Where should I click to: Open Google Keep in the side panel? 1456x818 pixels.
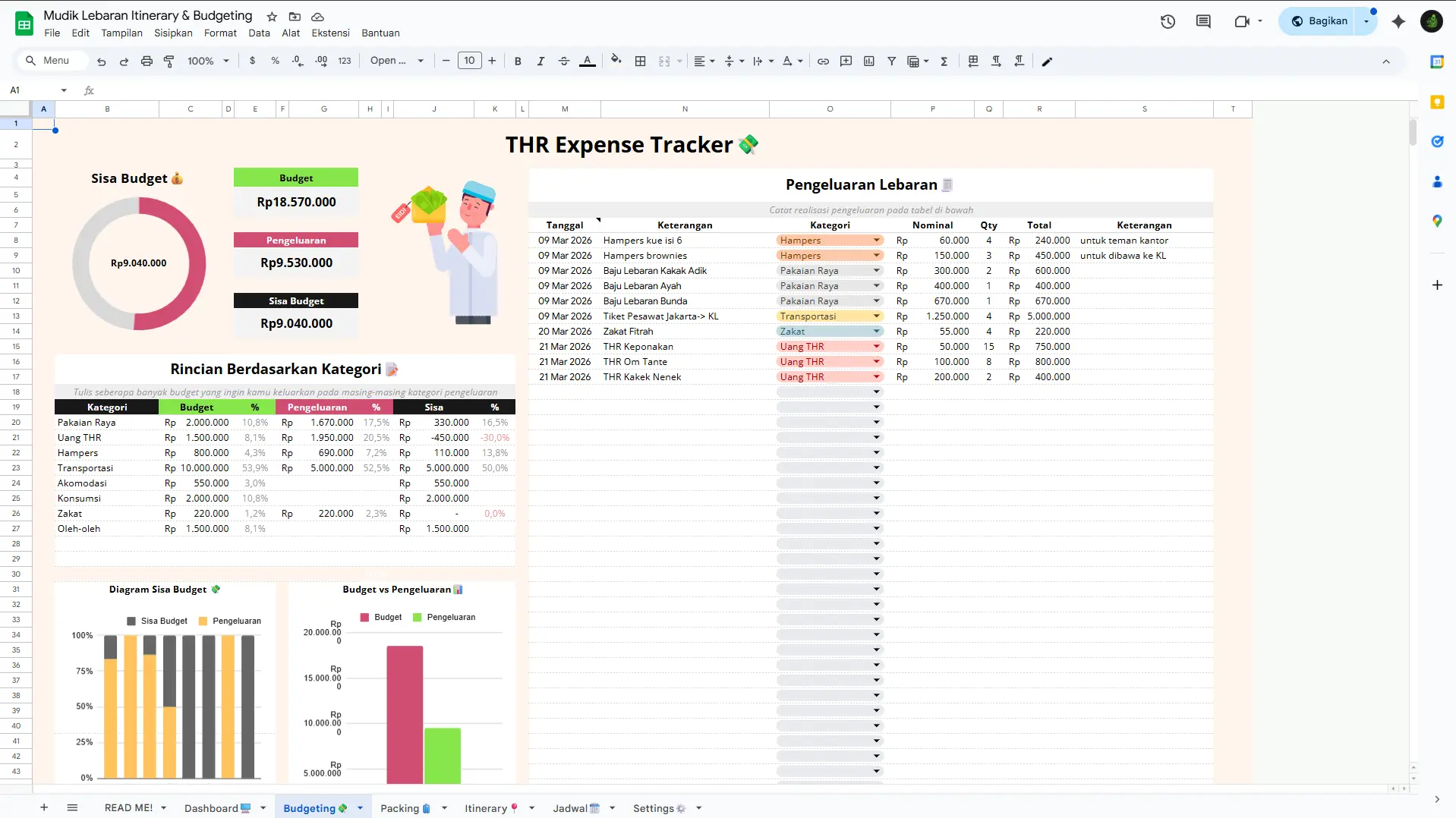click(x=1437, y=102)
